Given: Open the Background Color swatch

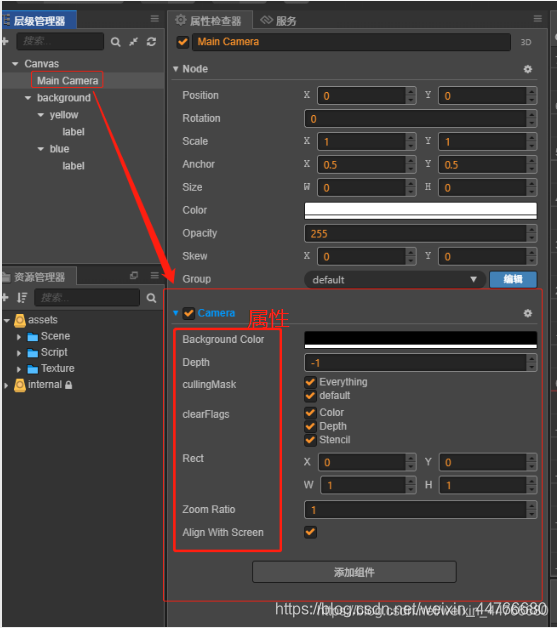Looking at the screenshot, I should pyautogui.click(x=420, y=340).
